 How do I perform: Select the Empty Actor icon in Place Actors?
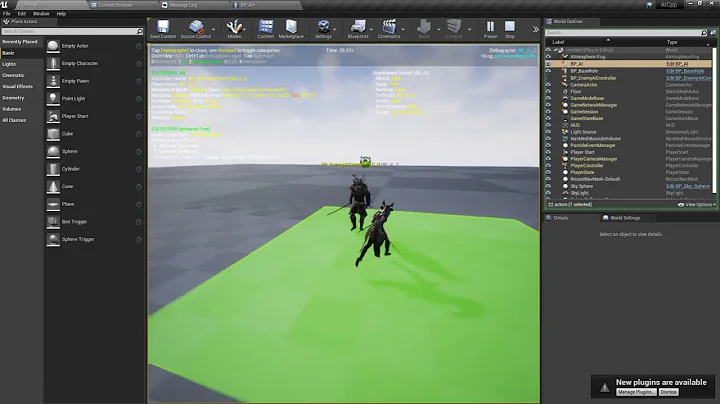53,46
